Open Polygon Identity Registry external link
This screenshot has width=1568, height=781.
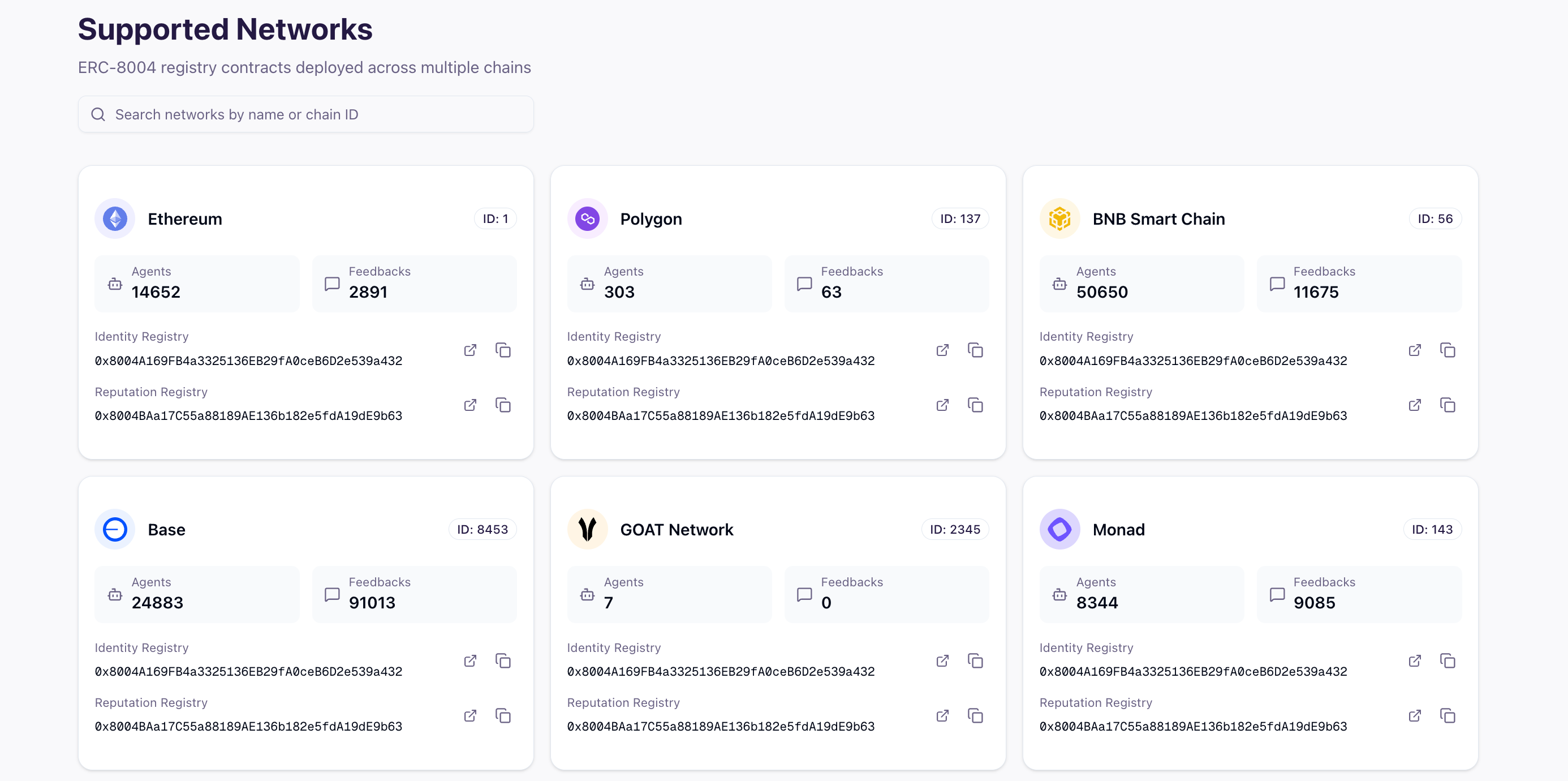942,350
